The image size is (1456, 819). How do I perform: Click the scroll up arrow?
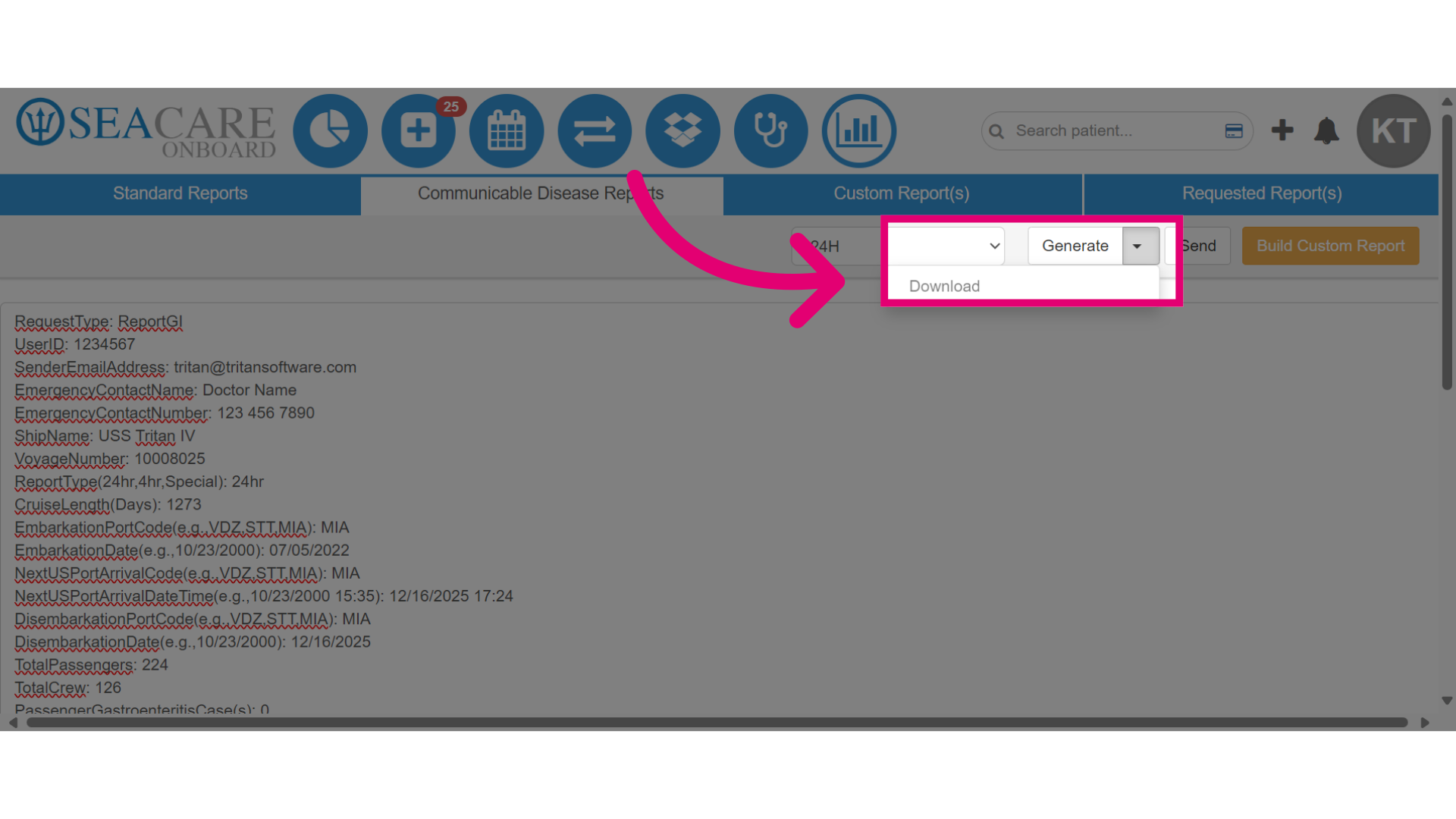coord(1447,101)
